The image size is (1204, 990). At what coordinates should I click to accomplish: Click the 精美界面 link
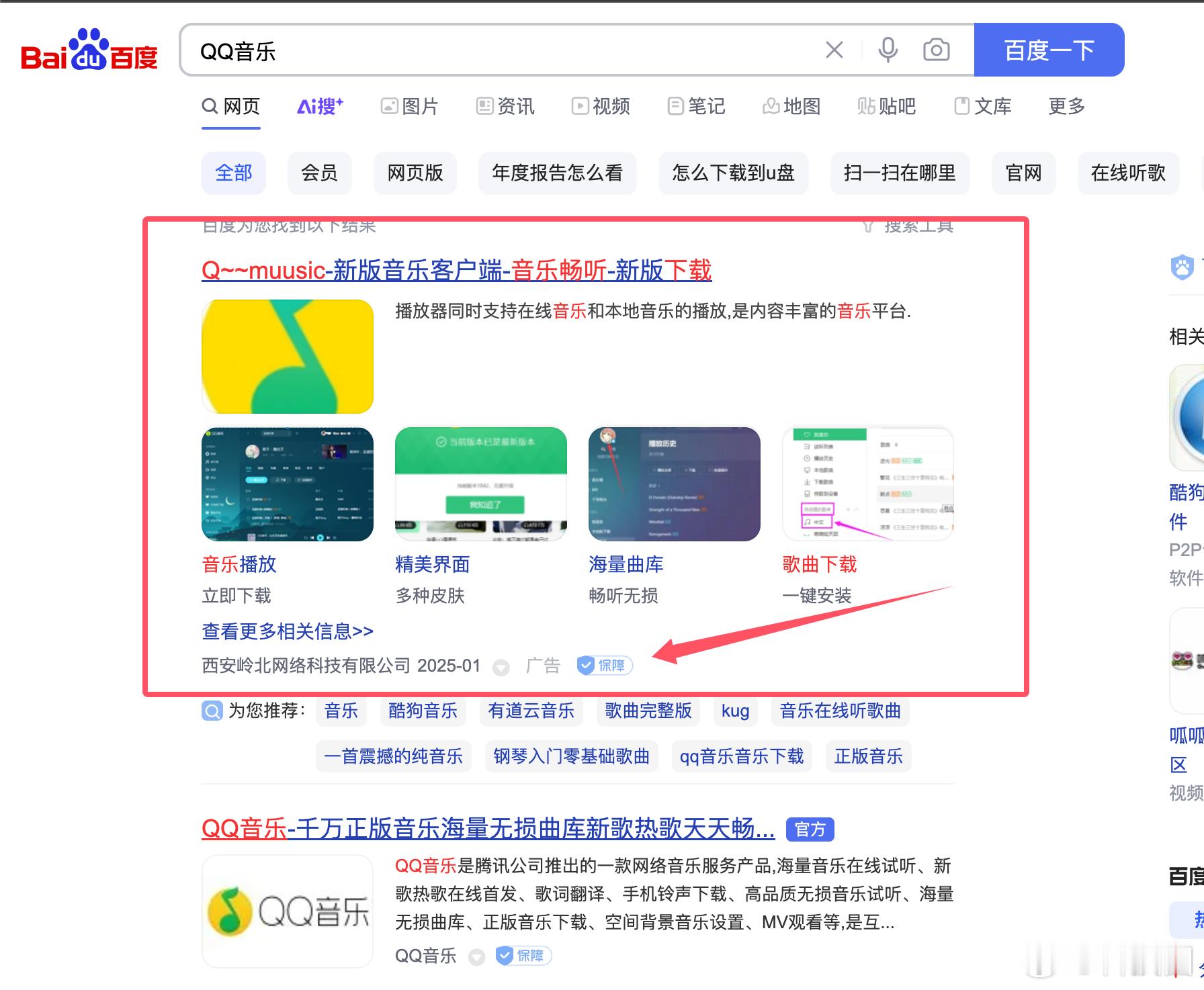coord(433,564)
